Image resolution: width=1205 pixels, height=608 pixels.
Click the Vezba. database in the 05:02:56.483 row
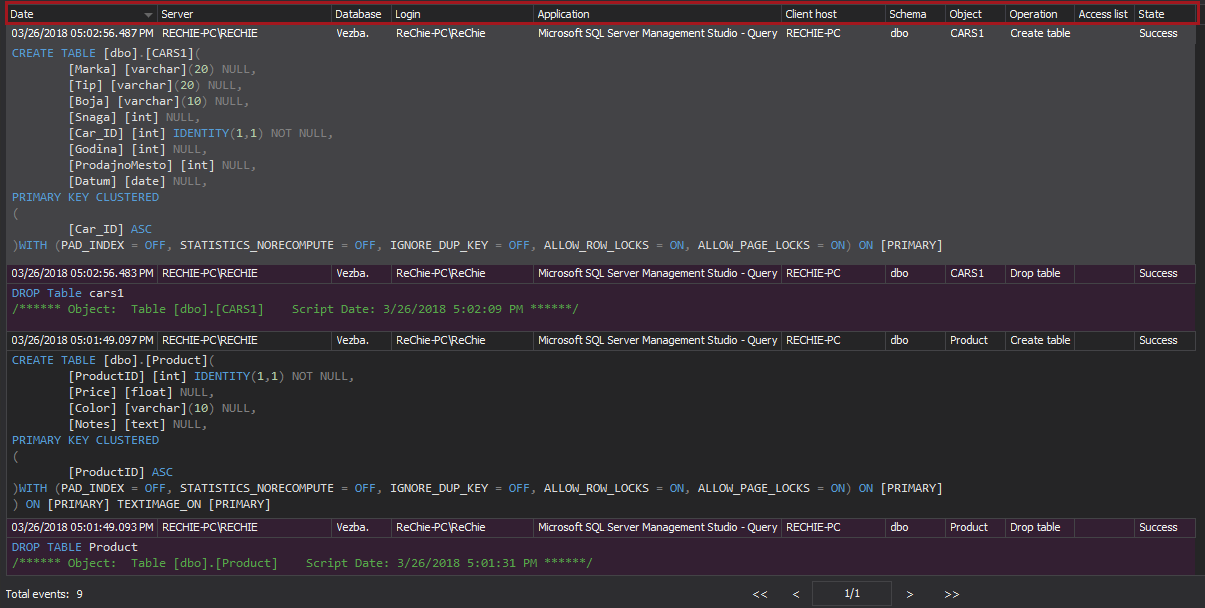click(x=361, y=273)
